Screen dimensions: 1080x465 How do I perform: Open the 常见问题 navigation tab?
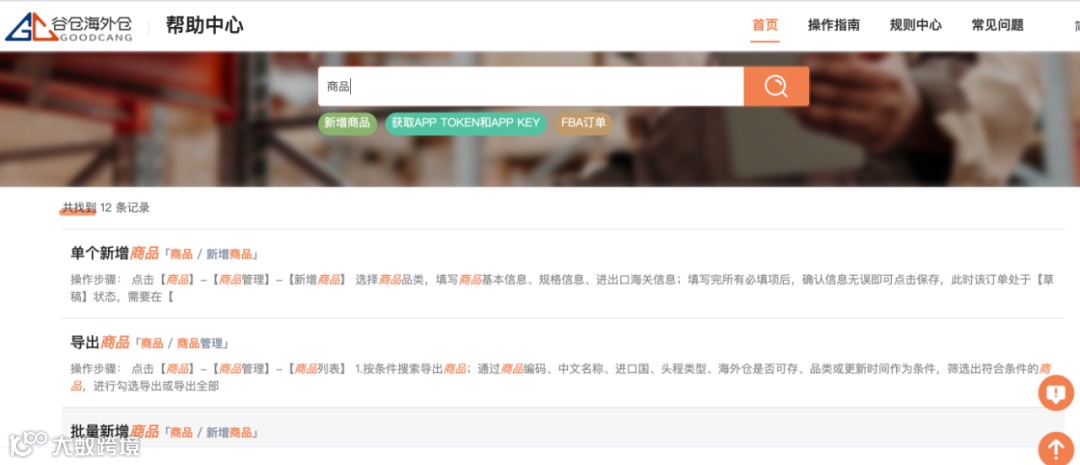(x=997, y=25)
